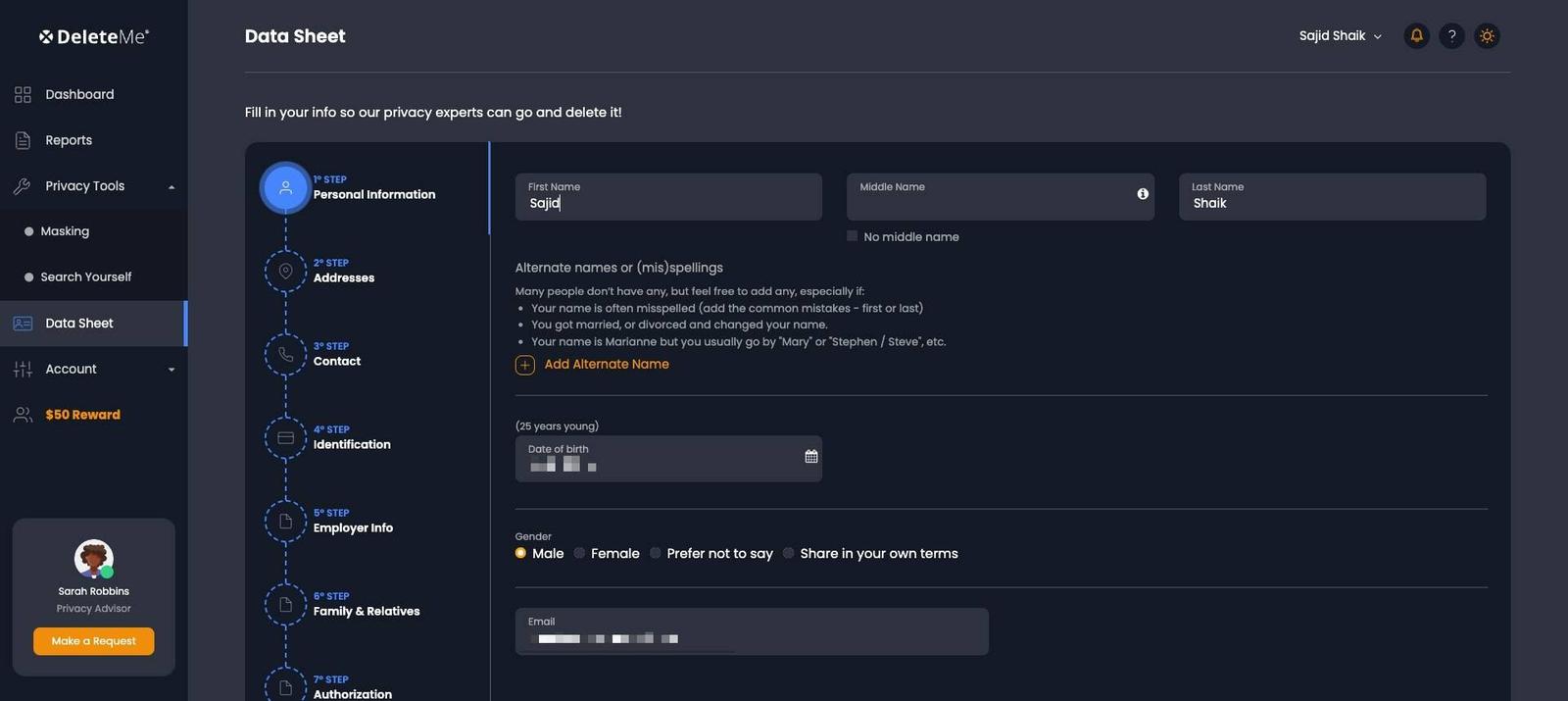Click the Account sliders icon
Screen dimensions: 1568x701
tap(23, 370)
